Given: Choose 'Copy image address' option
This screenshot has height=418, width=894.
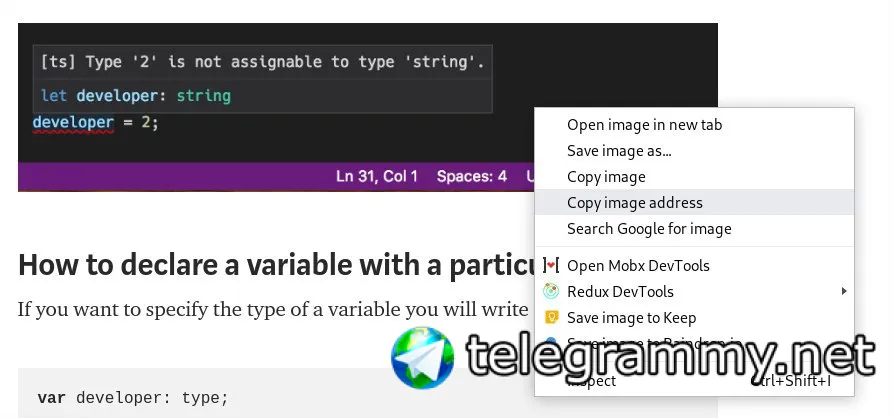Looking at the screenshot, I should (635, 203).
